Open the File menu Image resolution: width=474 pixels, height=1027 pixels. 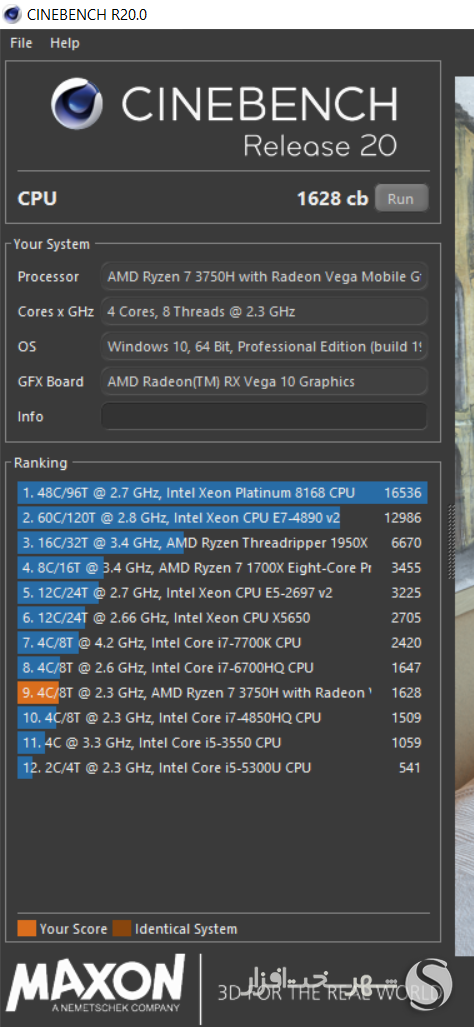[21, 43]
